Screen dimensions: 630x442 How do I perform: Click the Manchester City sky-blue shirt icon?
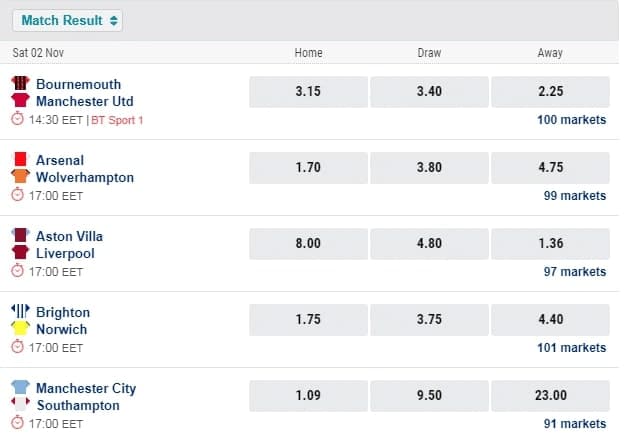[19, 387]
